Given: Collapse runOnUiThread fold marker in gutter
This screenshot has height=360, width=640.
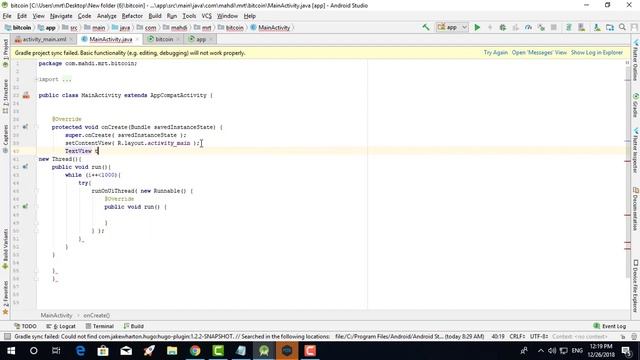Looking at the screenshot, I should tap(36, 191).
